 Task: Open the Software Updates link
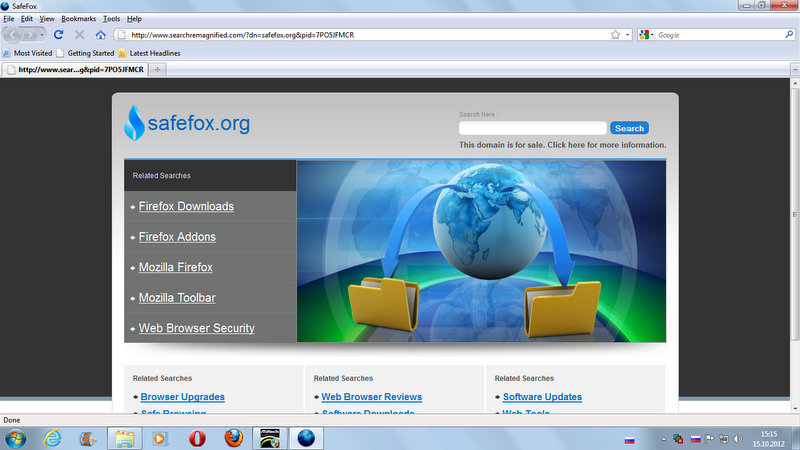tap(542, 396)
